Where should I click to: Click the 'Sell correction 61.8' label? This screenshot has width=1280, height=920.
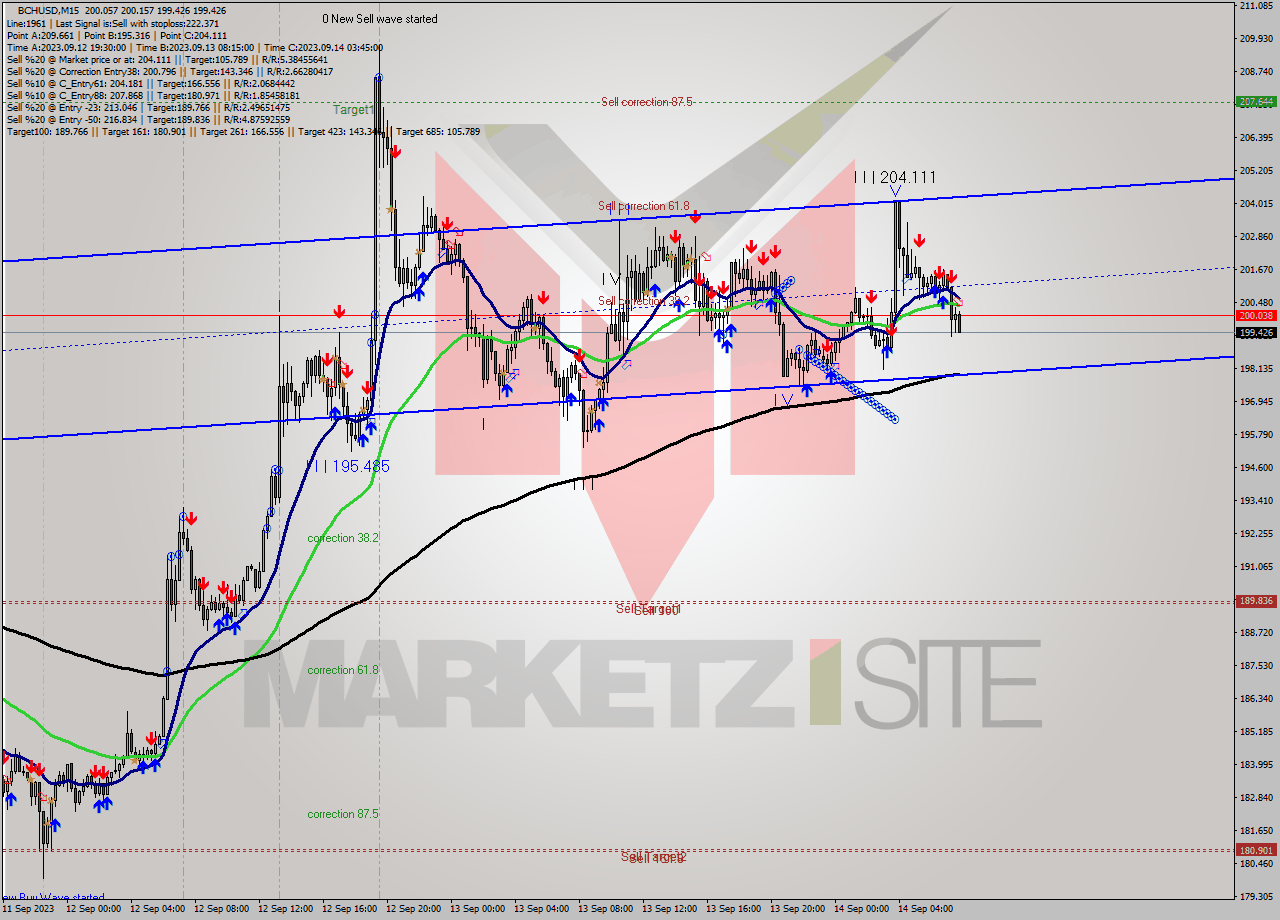pos(644,206)
